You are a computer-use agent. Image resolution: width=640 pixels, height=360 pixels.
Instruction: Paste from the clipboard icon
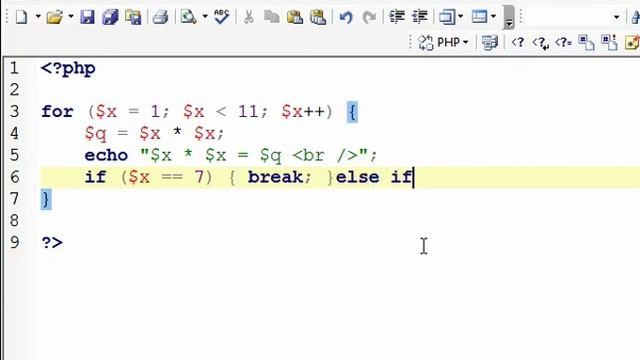coord(295,17)
